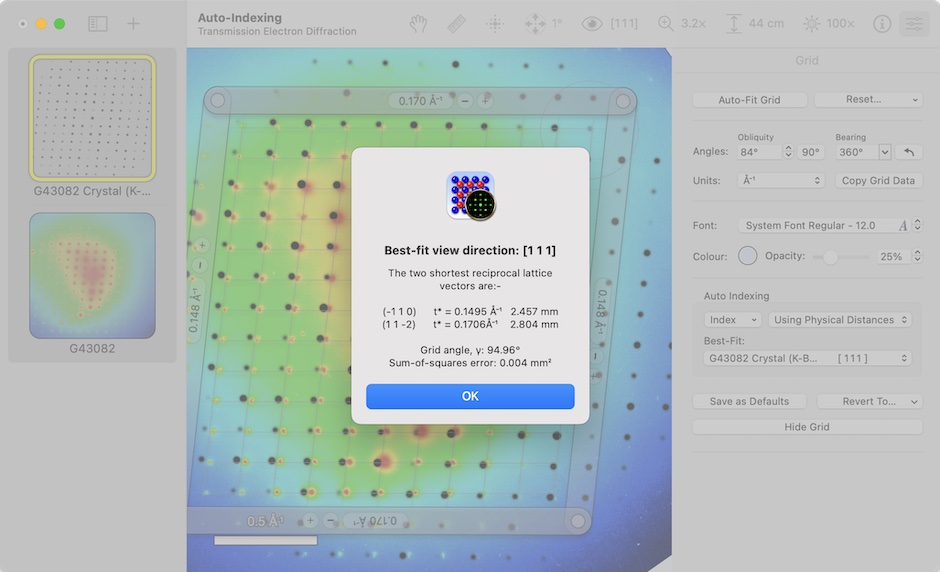The height and width of the screenshot is (572, 940).
Task: Activate the dotted grid overlay tool
Action: [494, 24]
